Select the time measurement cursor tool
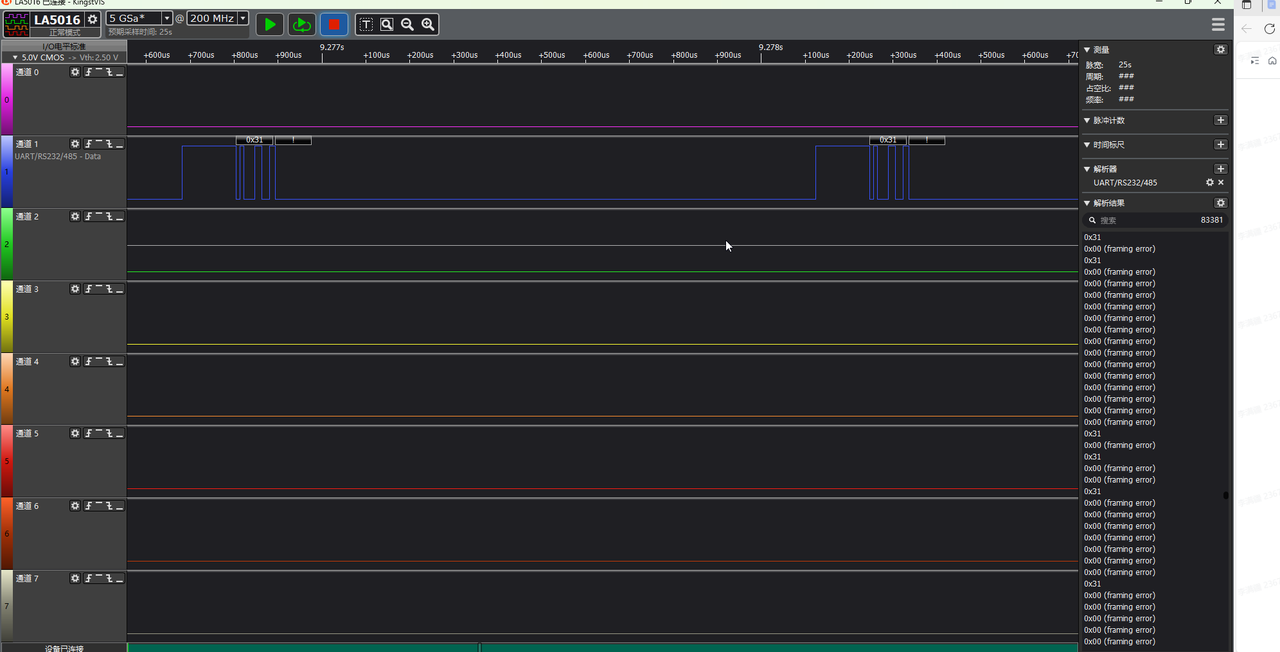This screenshot has width=1280, height=652. 366,24
